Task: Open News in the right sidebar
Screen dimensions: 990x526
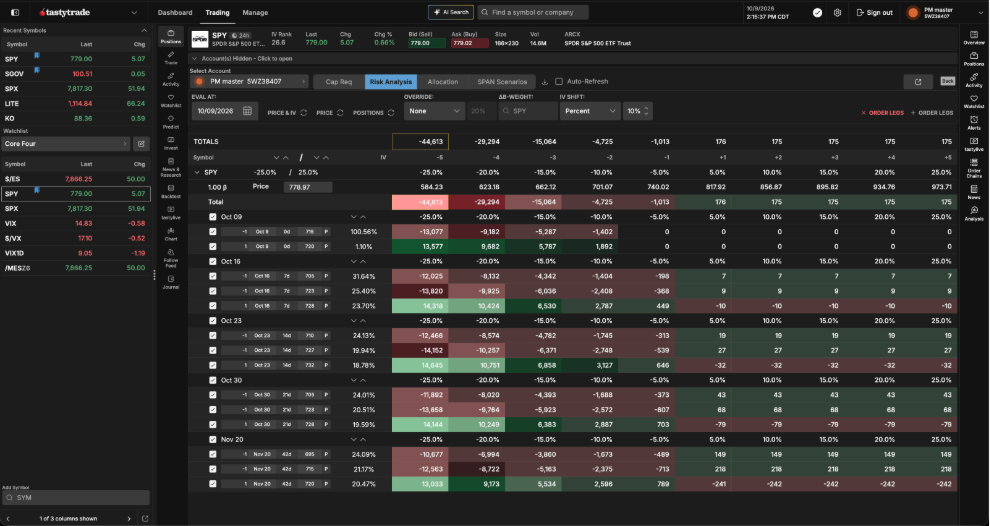Action: point(974,192)
